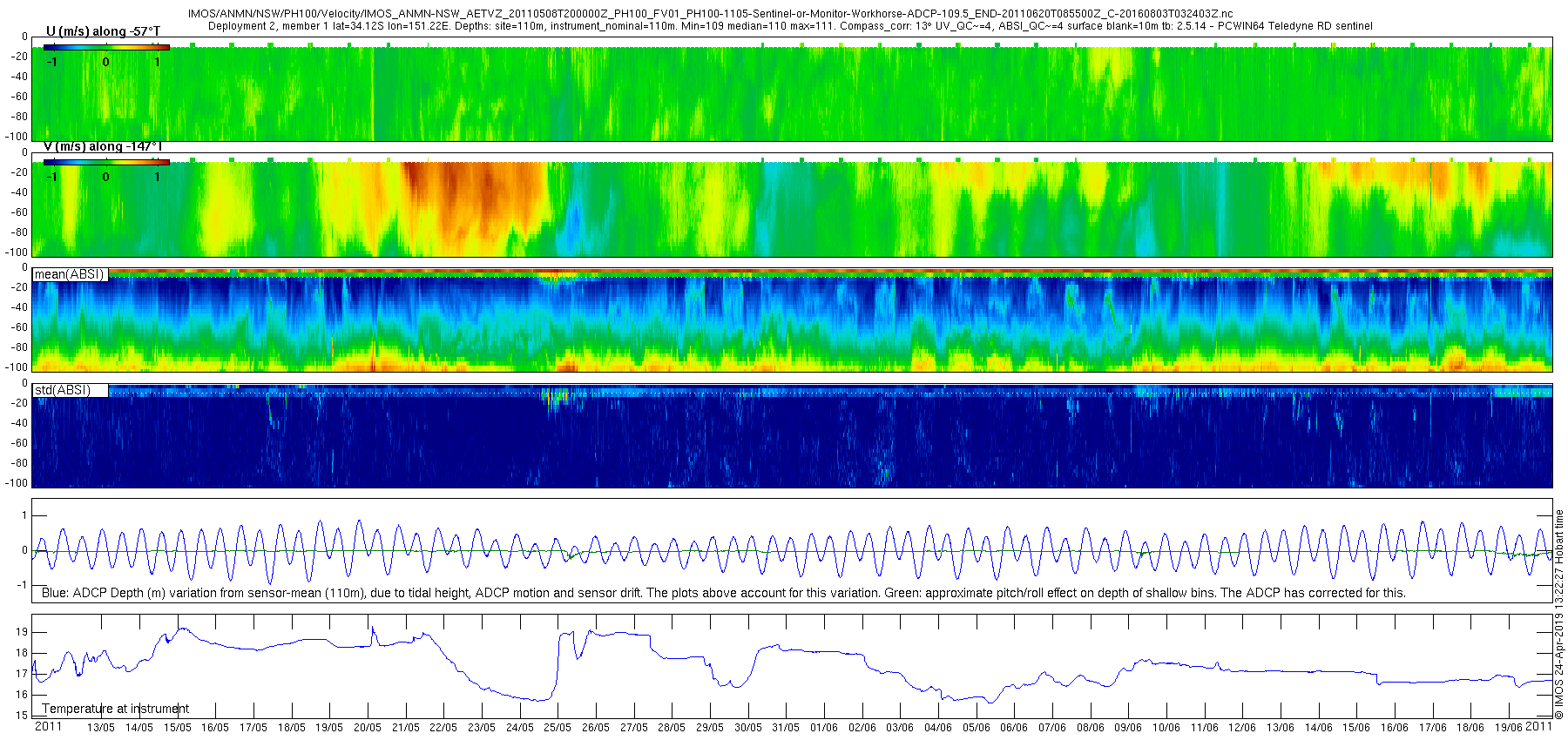Click the '08/06' date tick label
Screen dimensions: 1568x740
[1091, 728]
